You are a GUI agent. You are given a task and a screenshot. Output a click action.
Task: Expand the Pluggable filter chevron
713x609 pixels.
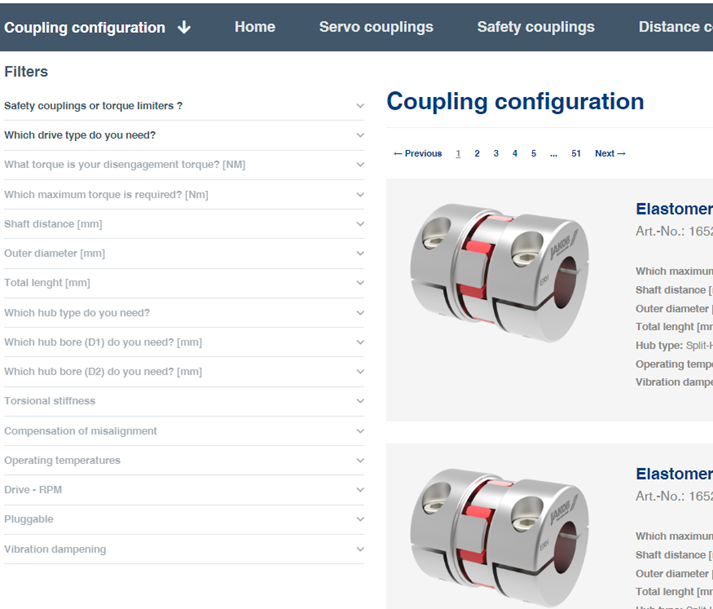coord(360,520)
